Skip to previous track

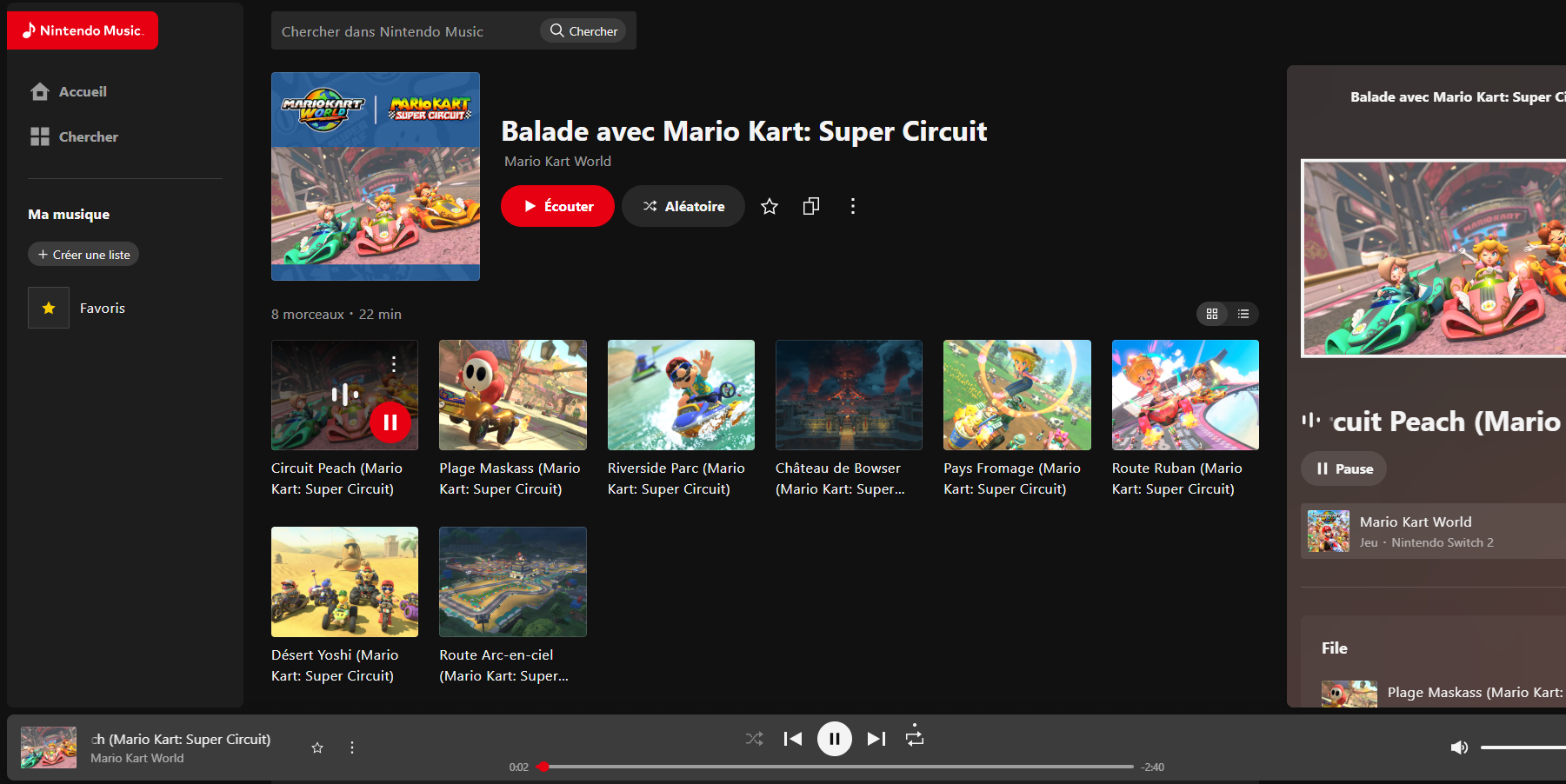click(x=793, y=739)
